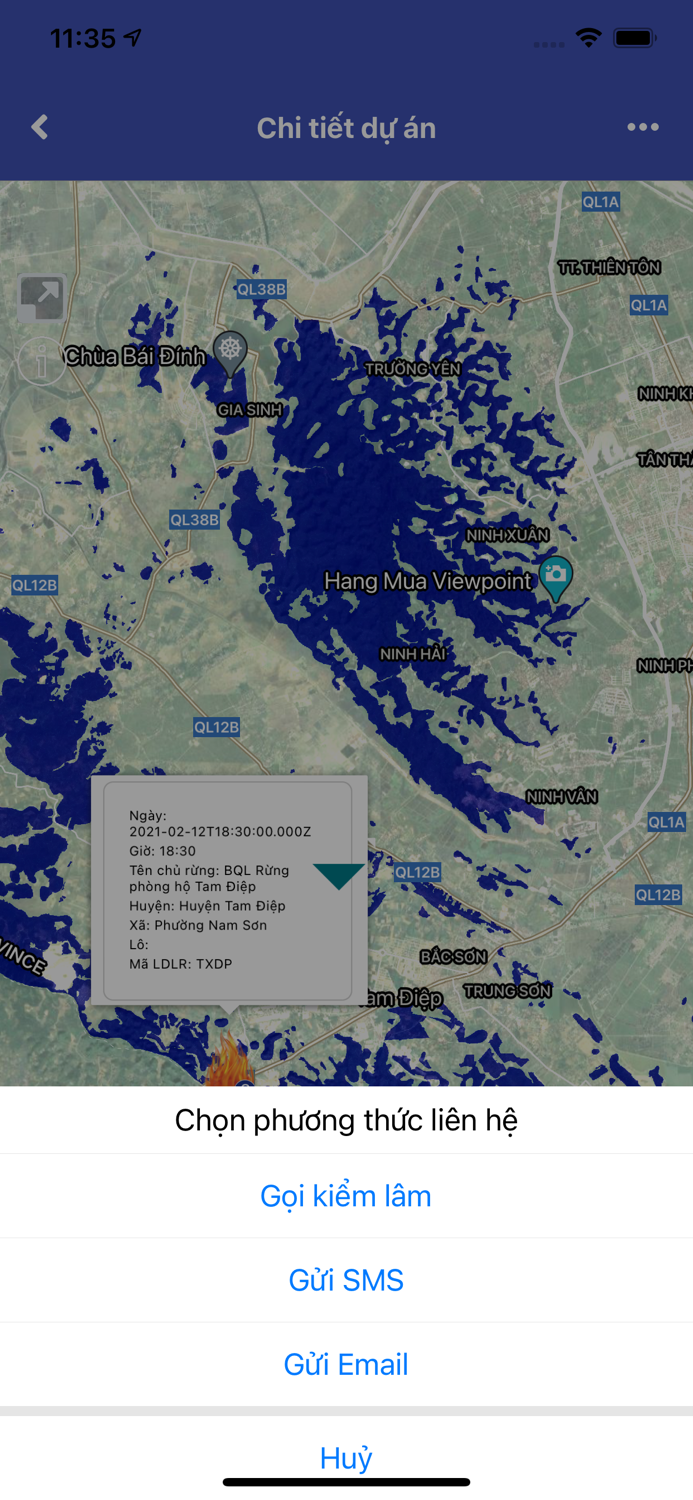Tap the expand map icon

[x=42, y=298]
